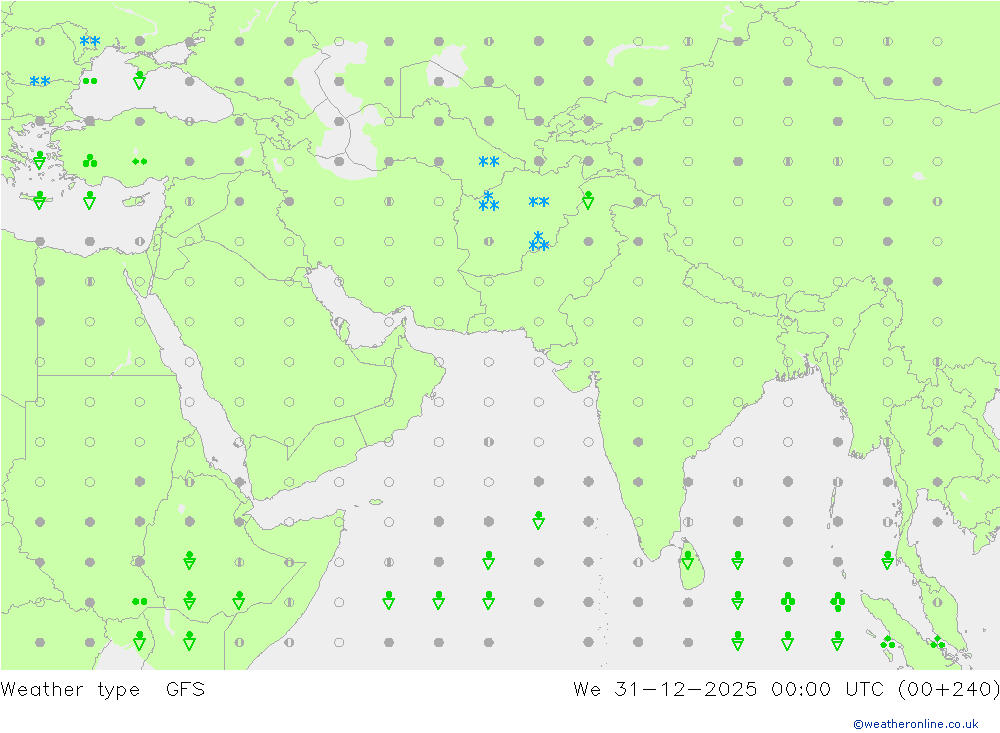Screen dimensions: 1000x733
Task: Click the shower symbol over the Crimea peninsula
Action: pos(139,80)
